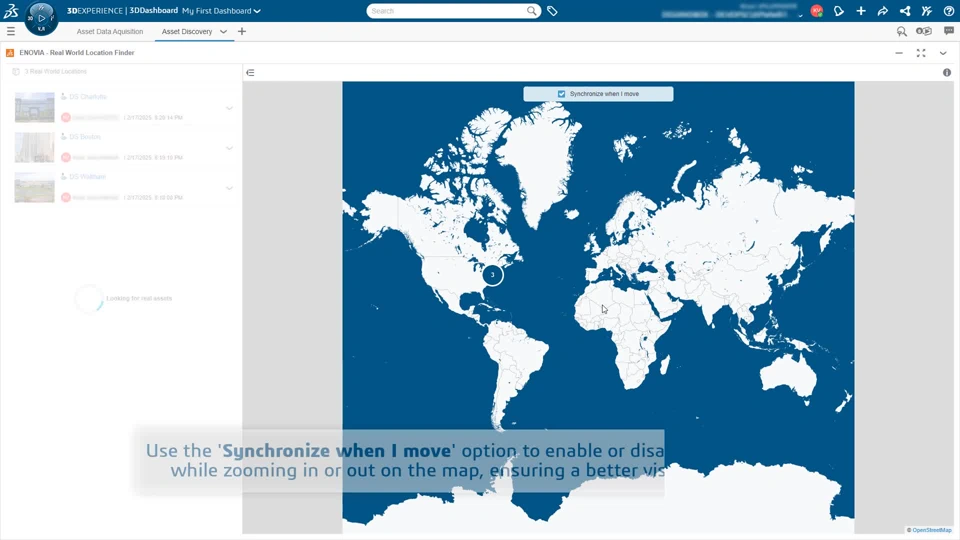Open the DS Charlotte location link
Image resolution: width=960 pixels, height=540 pixels.
pyautogui.click(x=88, y=97)
